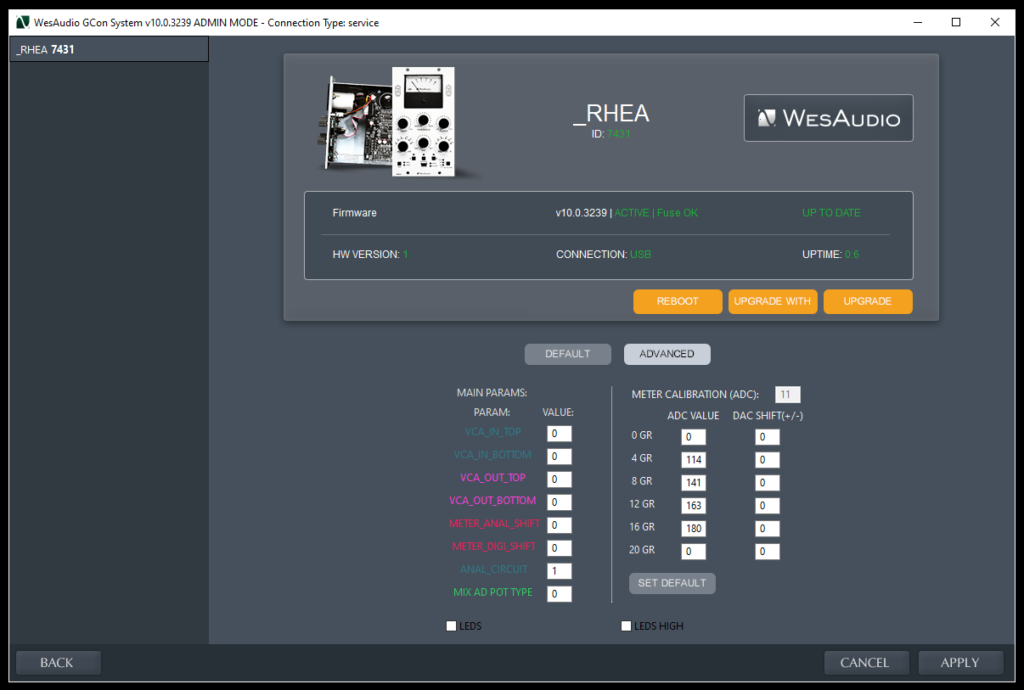Focus the VCA_IN_BOTTOM value field
Screen dimensions: 1024x690
[x=559, y=456]
